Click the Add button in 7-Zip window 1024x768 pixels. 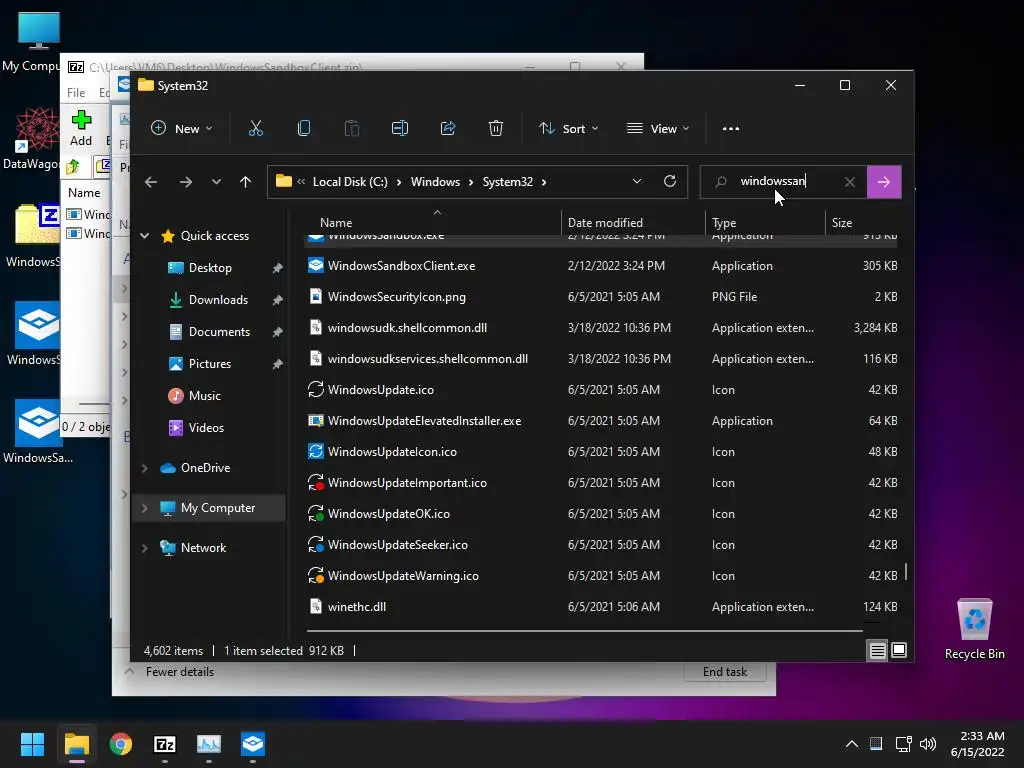81,128
